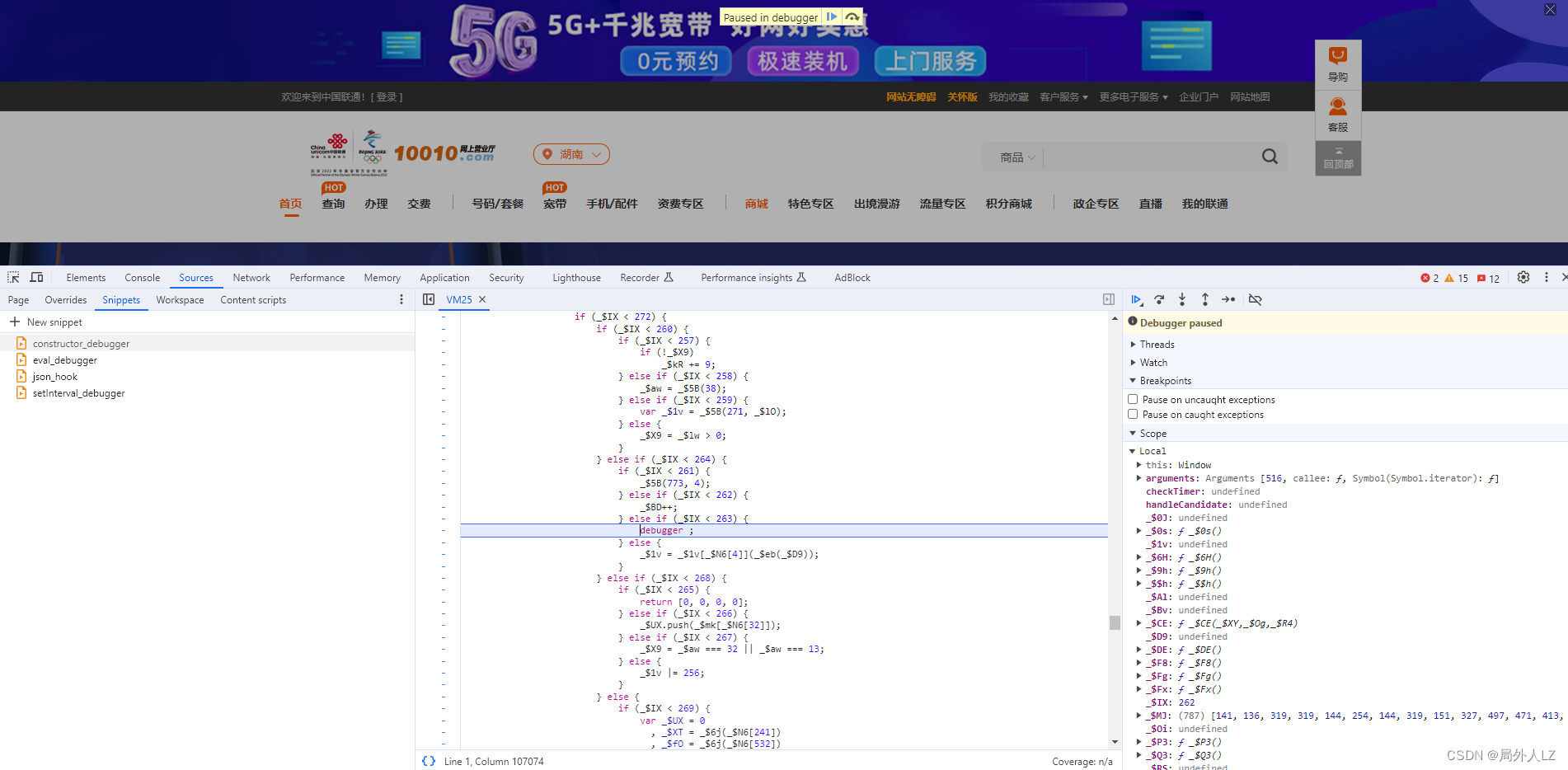This screenshot has width=1568, height=770.
Task: Click the search magnifier on the website
Action: point(1270,157)
